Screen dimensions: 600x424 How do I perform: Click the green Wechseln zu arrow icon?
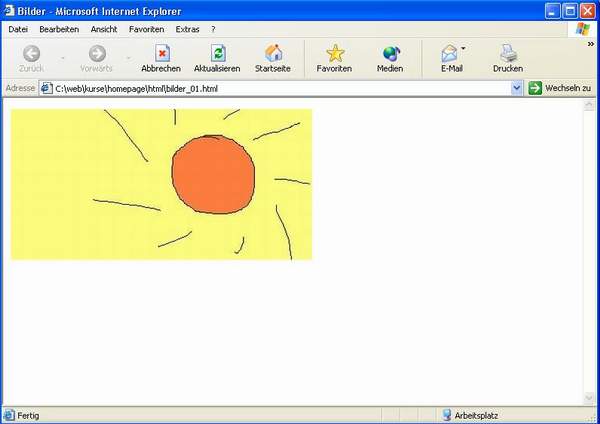click(x=535, y=88)
